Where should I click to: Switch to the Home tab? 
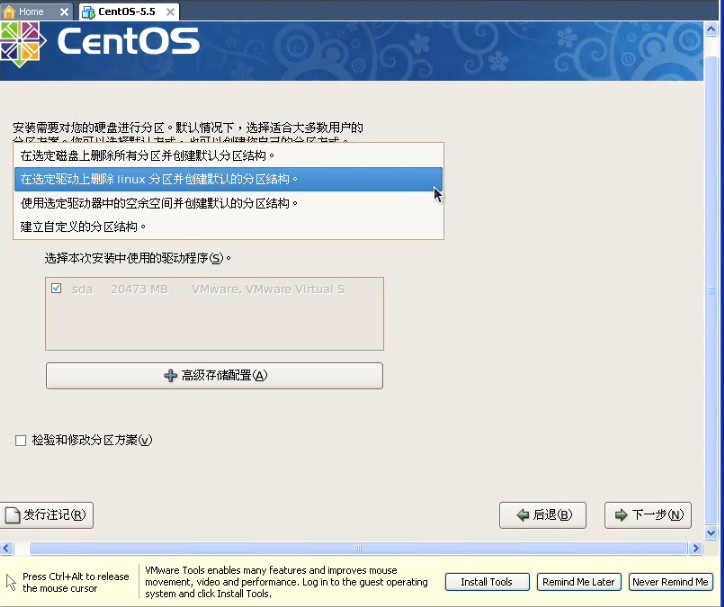pos(37,12)
